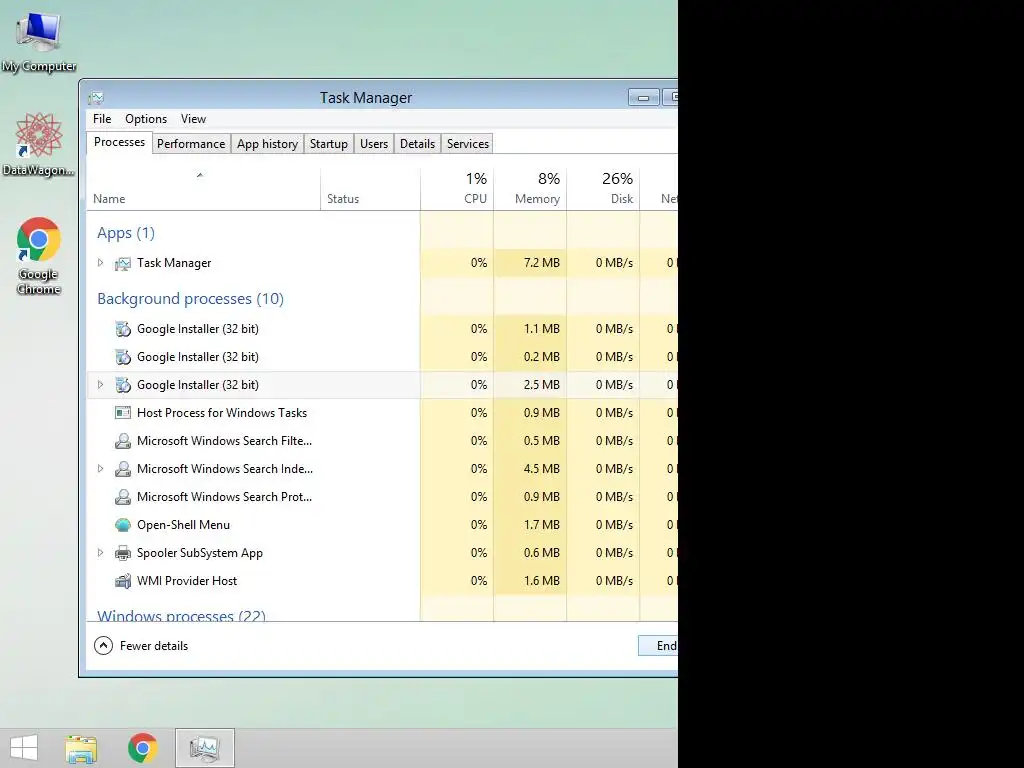
Task: Switch to the Performance tab
Action: point(191,144)
